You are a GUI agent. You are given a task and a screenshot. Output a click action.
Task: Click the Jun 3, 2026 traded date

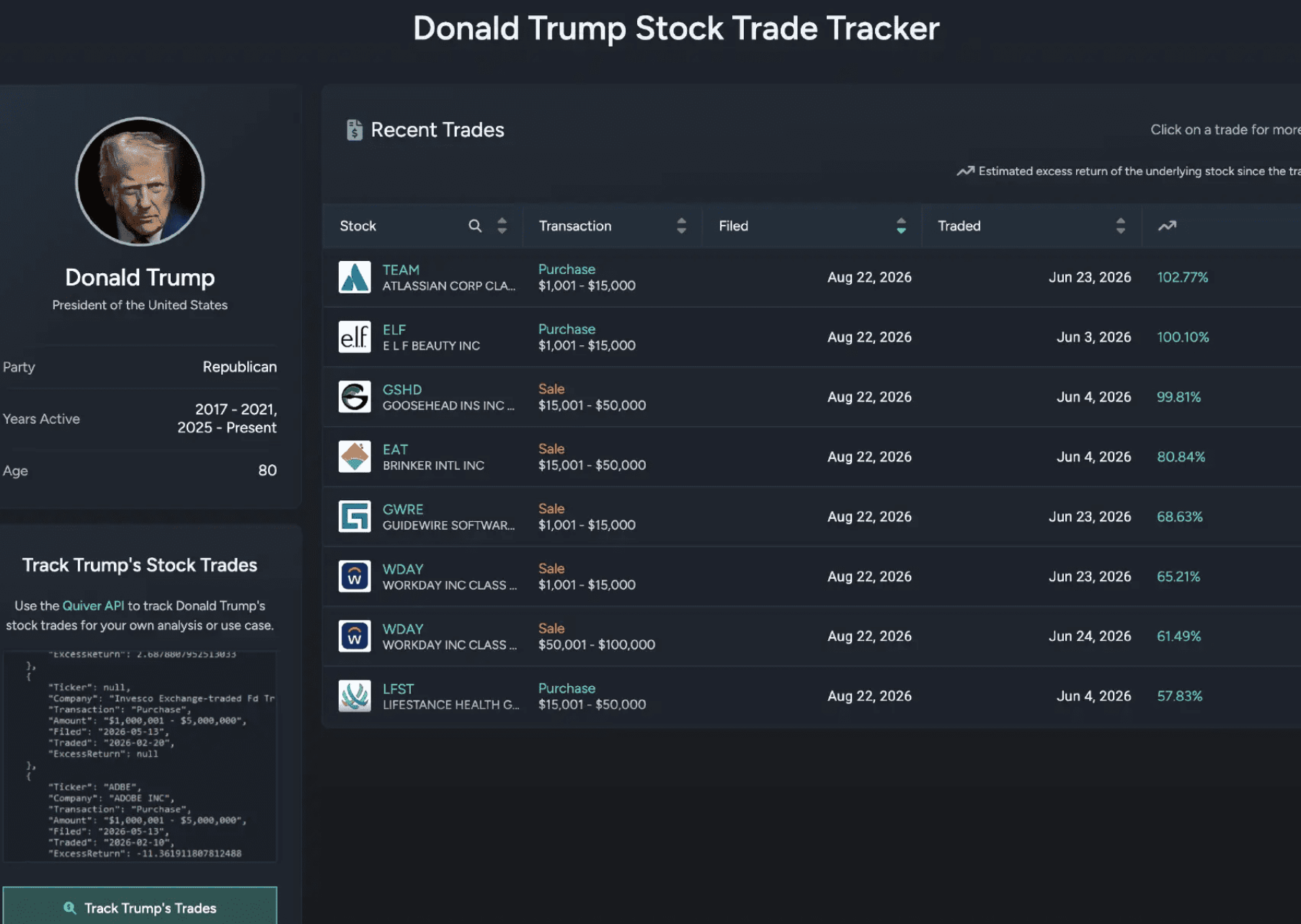click(1093, 337)
